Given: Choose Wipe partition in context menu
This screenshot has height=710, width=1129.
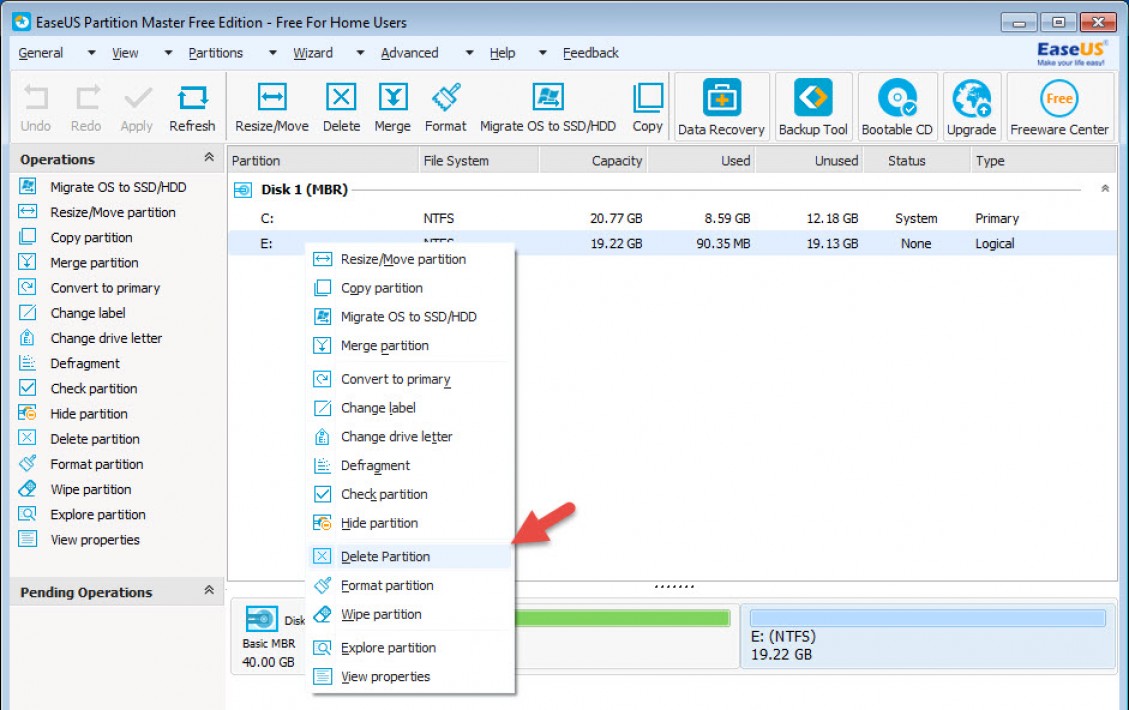Looking at the screenshot, I should pyautogui.click(x=410, y=614).
